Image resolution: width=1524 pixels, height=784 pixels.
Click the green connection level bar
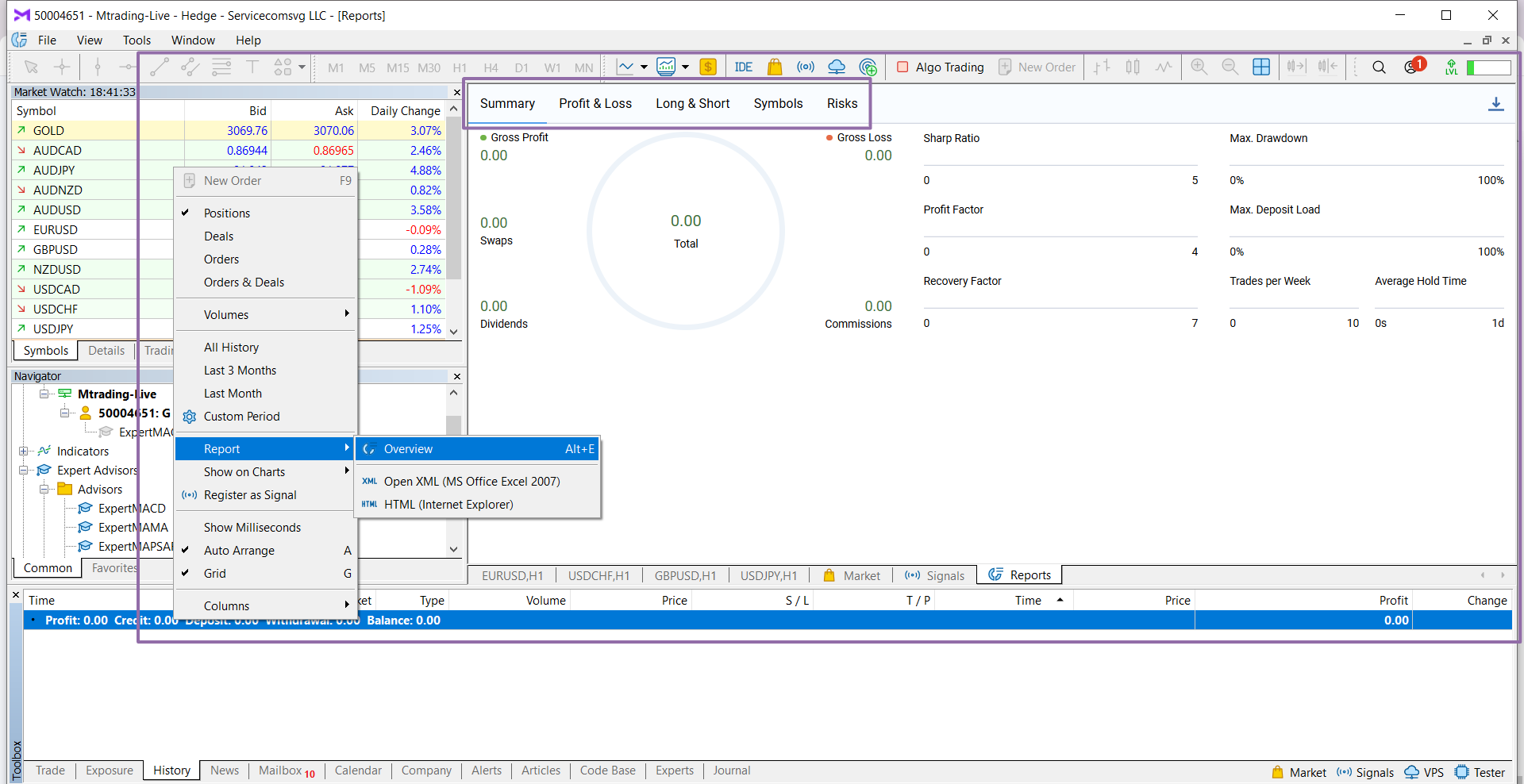(x=1488, y=67)
